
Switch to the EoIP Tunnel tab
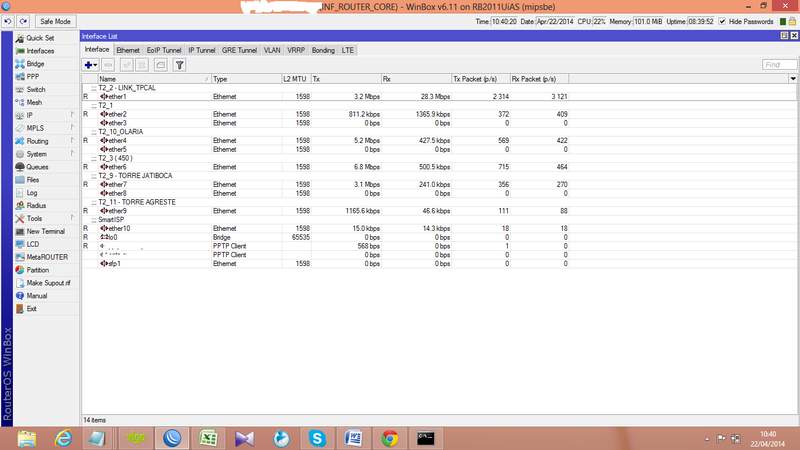(164, 50)
